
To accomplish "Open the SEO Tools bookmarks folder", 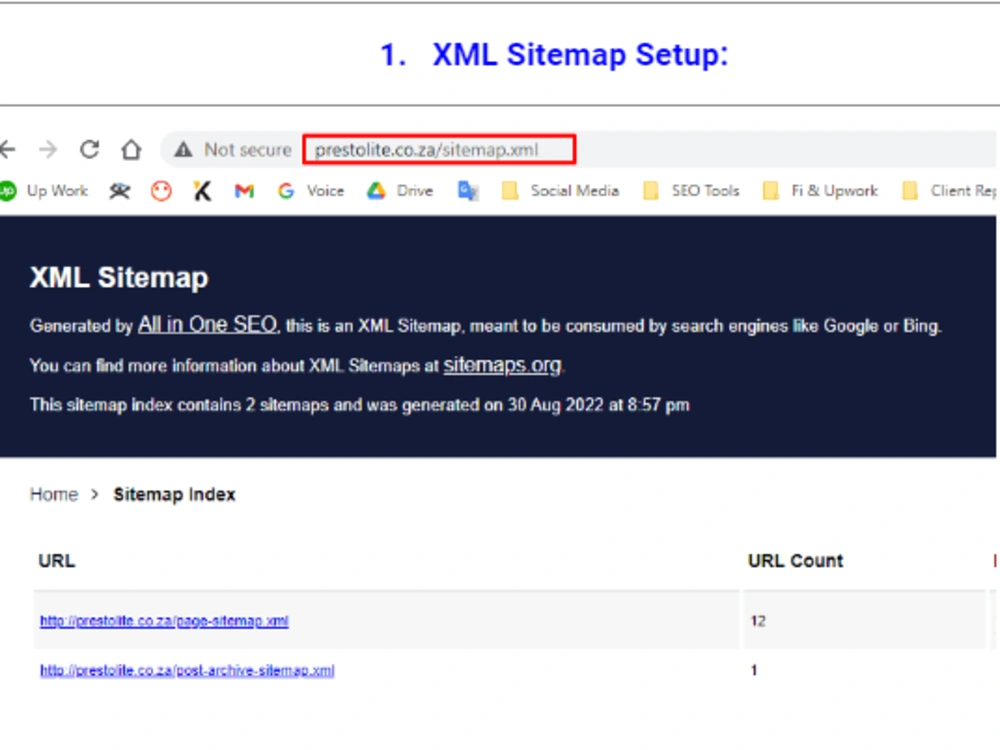I will pos(691,191).
